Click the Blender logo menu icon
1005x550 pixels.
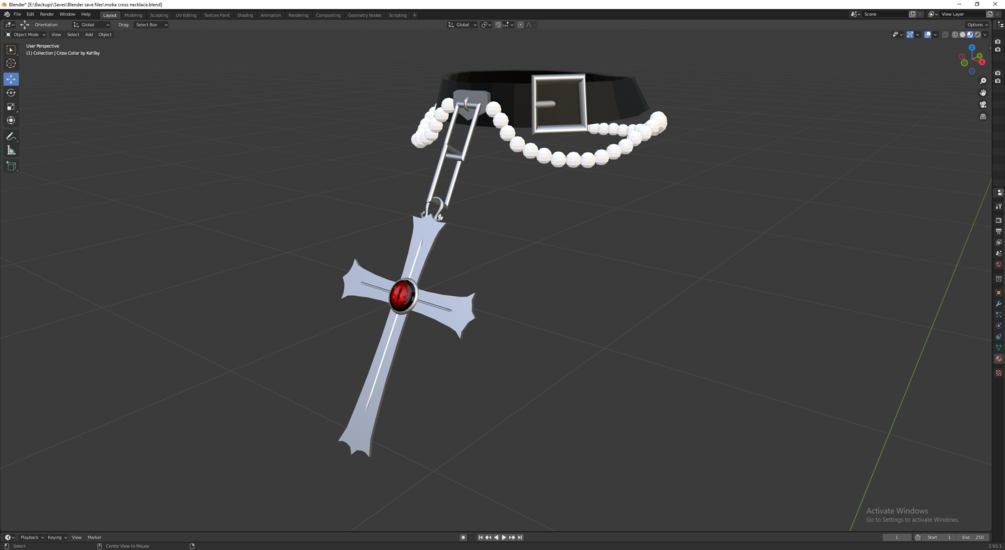[7, 14]
